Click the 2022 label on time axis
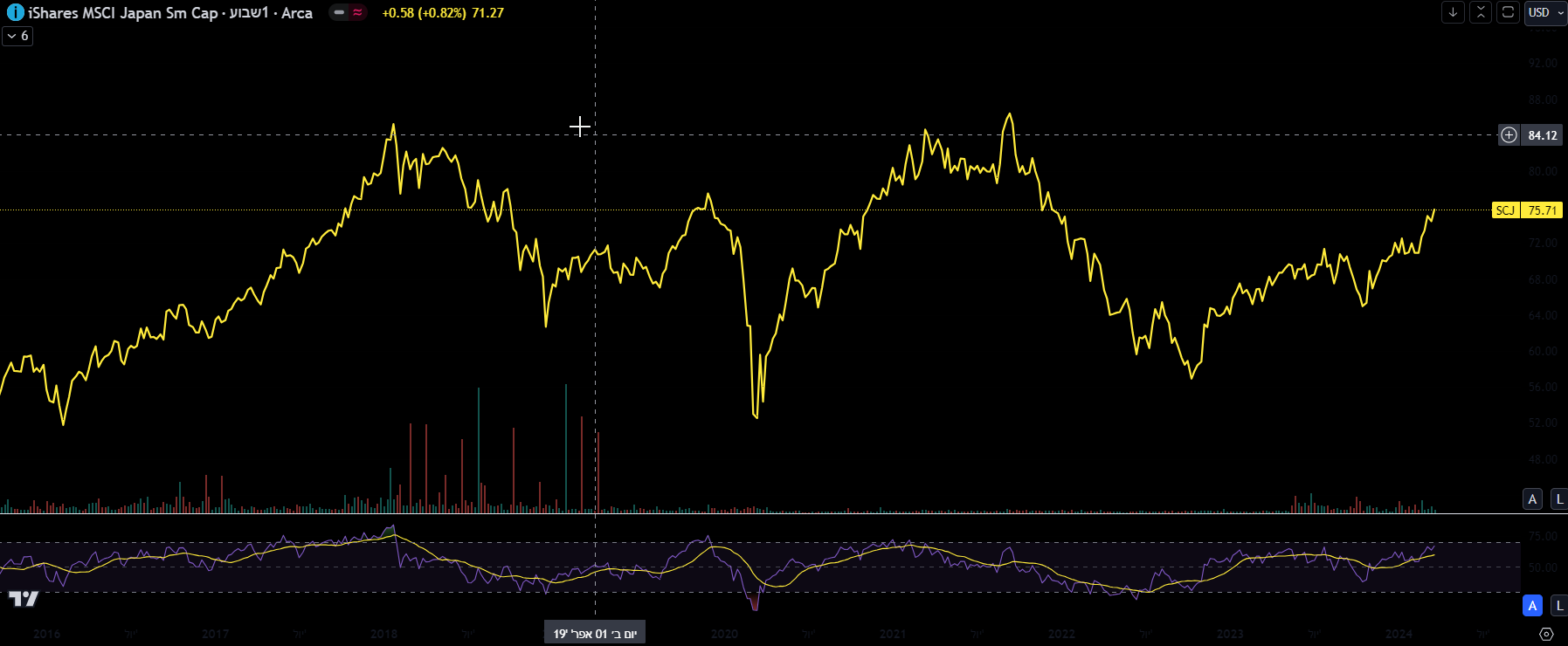 [x=1061, y=634]
